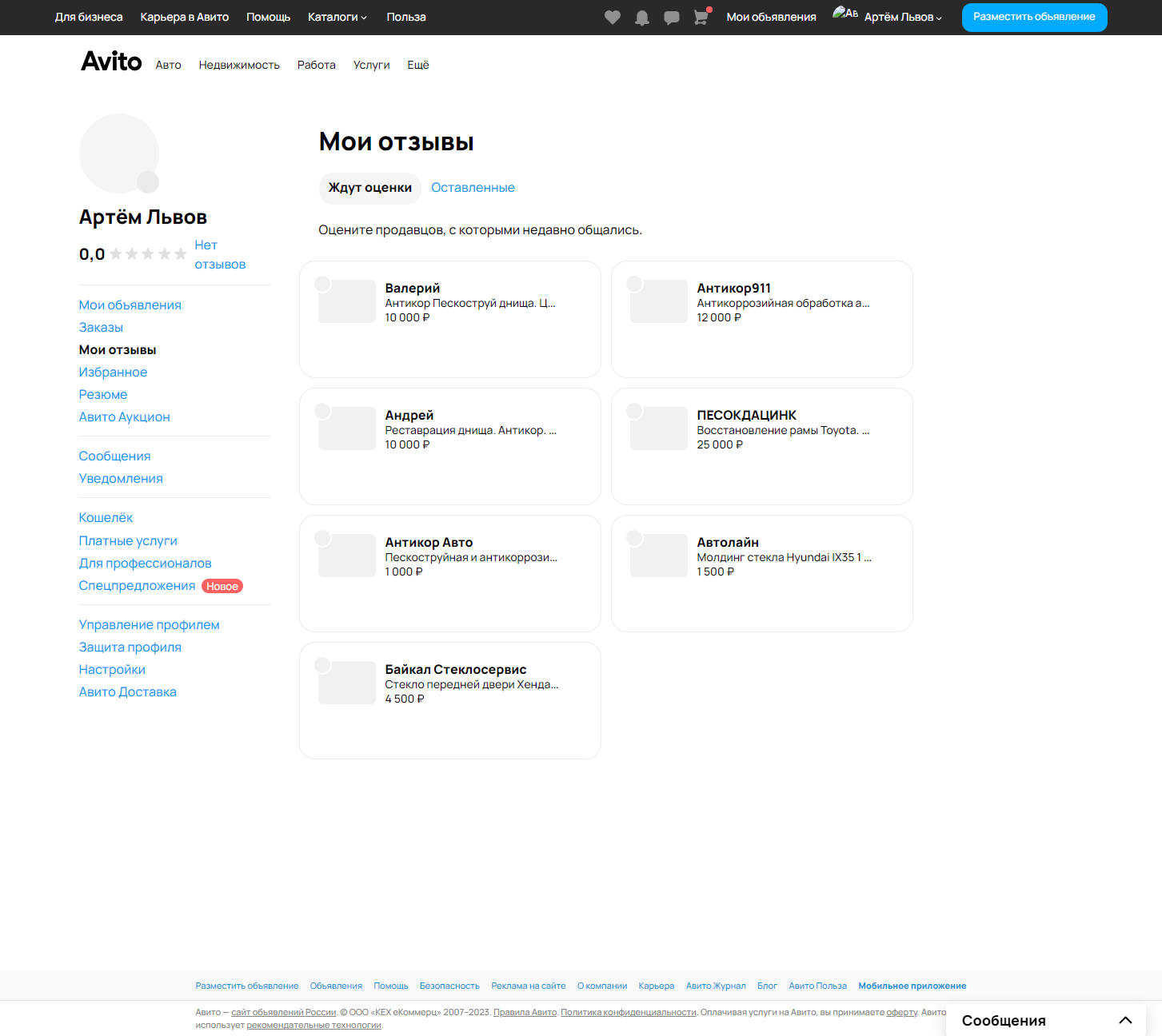Switch to Оставленные tab

click(473, 188)
